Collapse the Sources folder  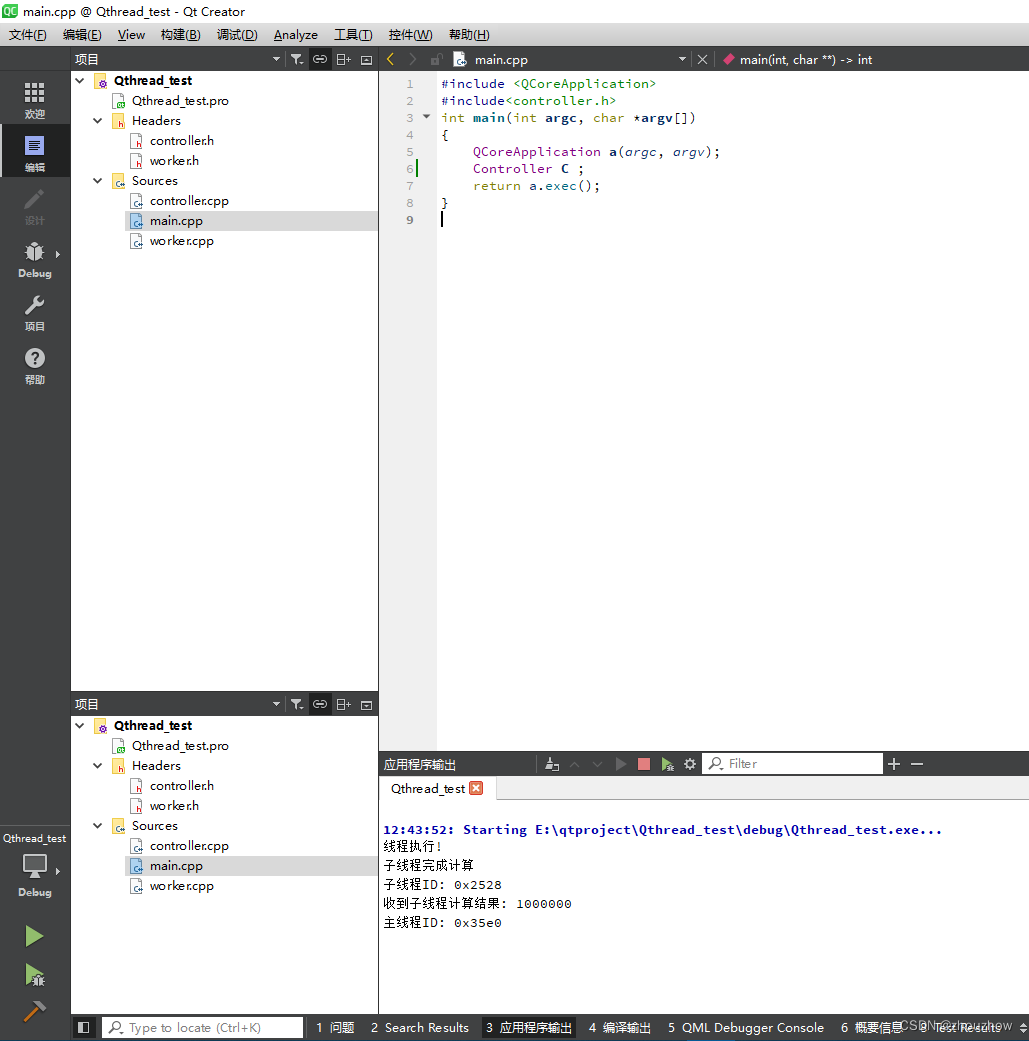click(97, 180)
